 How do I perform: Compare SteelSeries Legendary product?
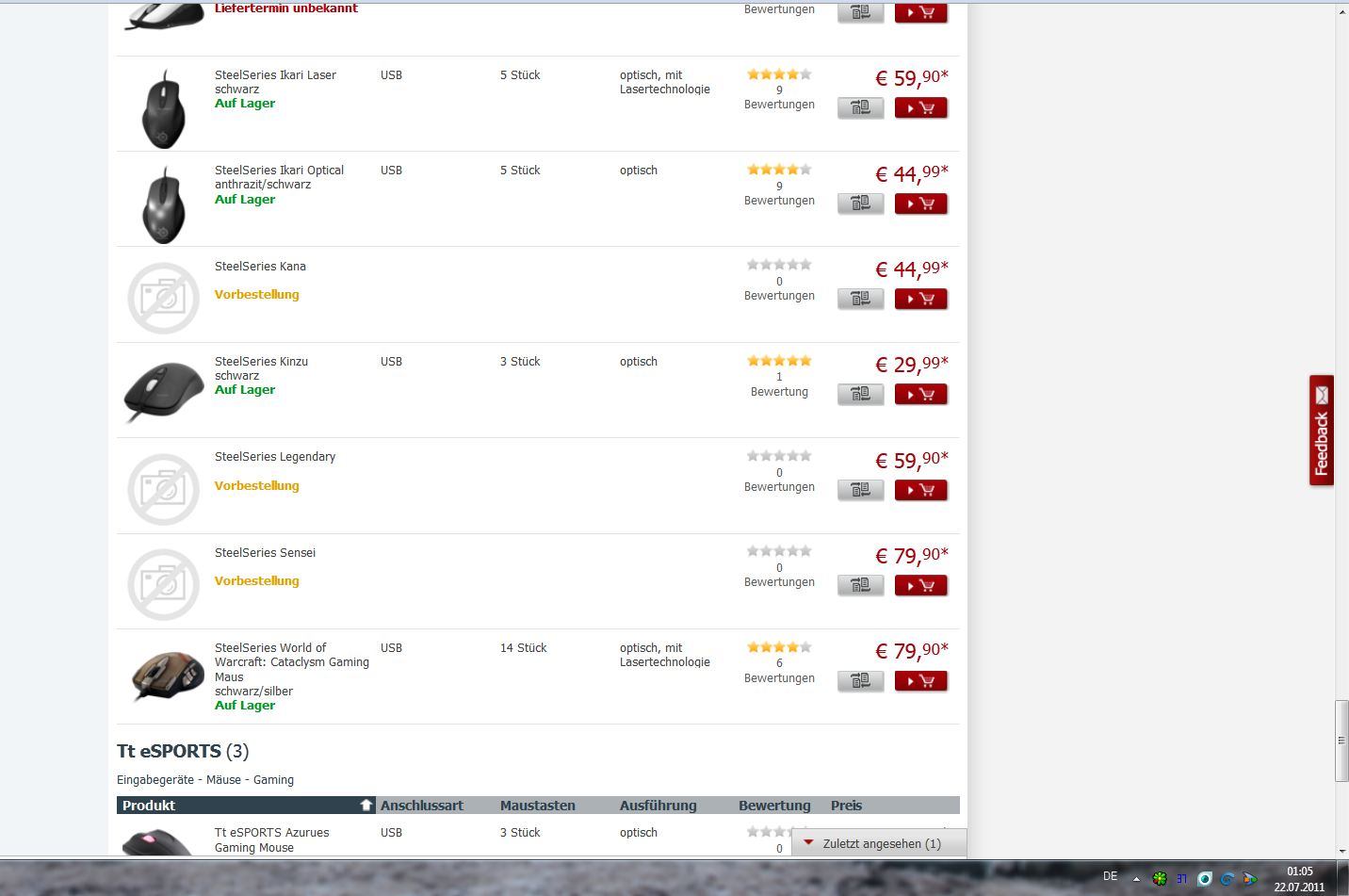861,490
